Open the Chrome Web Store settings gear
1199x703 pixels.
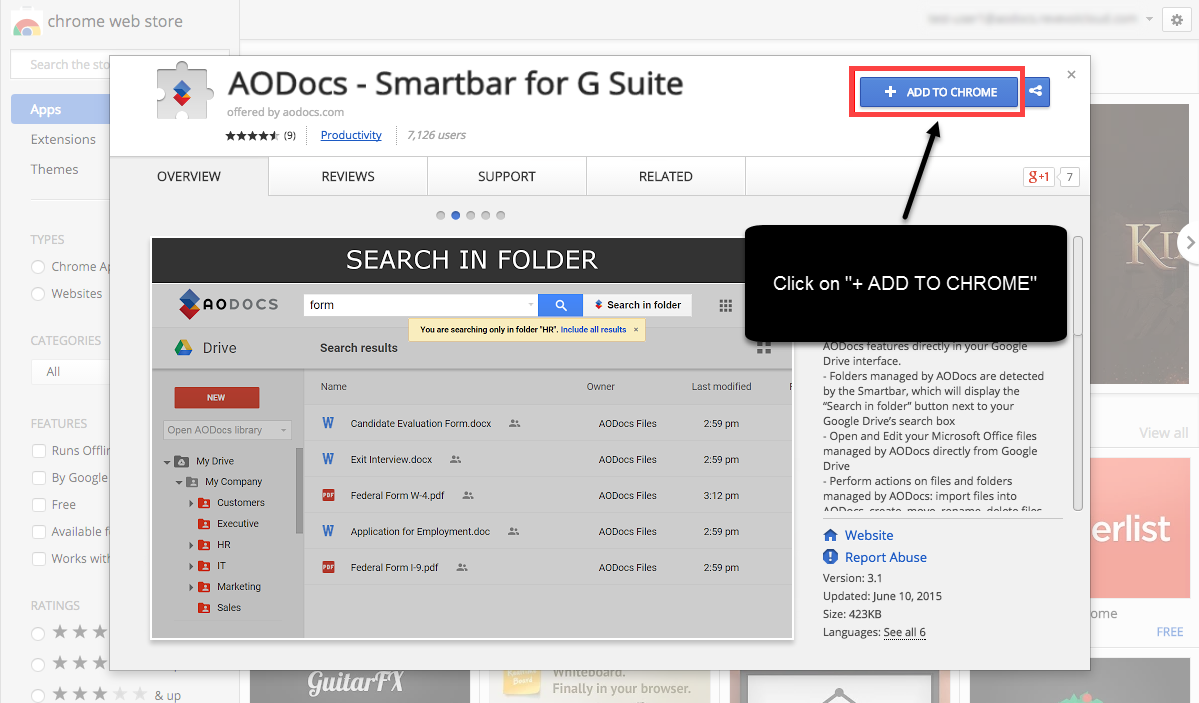click(1176, 20)
